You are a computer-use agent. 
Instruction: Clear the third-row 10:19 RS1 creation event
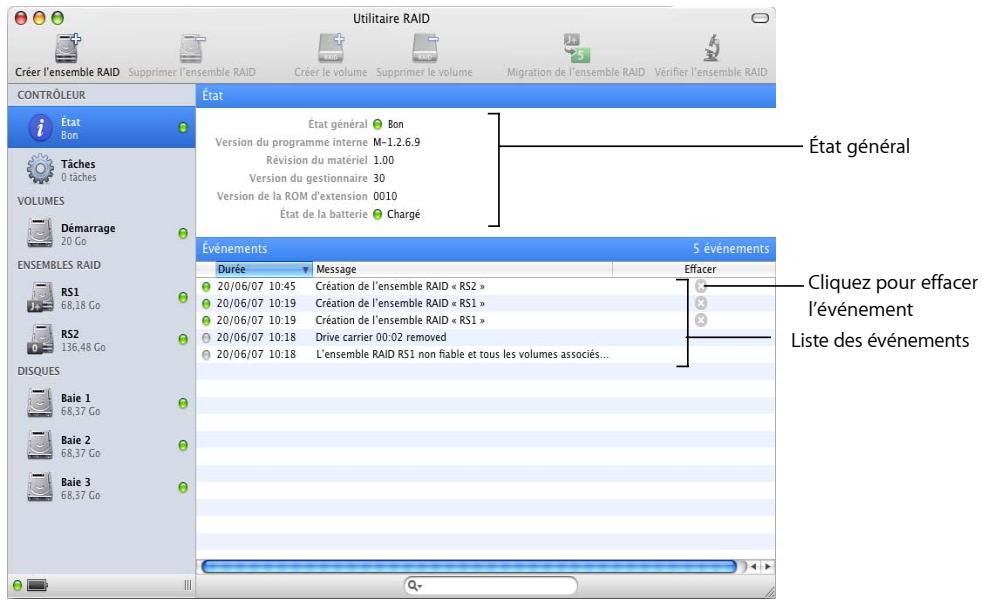click(701, 320)
